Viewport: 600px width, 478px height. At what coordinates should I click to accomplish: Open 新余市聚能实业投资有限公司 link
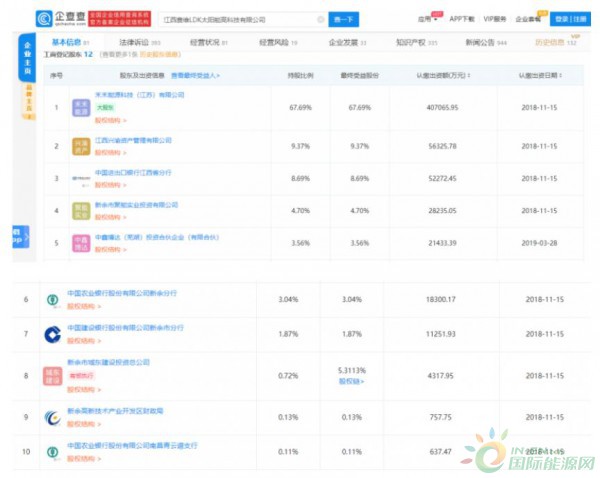[137, 205]
